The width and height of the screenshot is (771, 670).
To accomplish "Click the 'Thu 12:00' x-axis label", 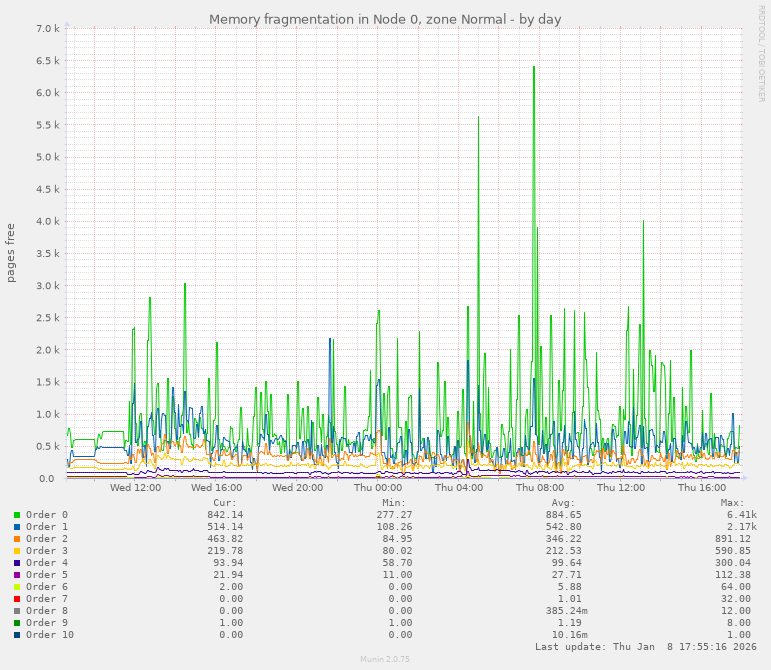I will coord(621,488).
